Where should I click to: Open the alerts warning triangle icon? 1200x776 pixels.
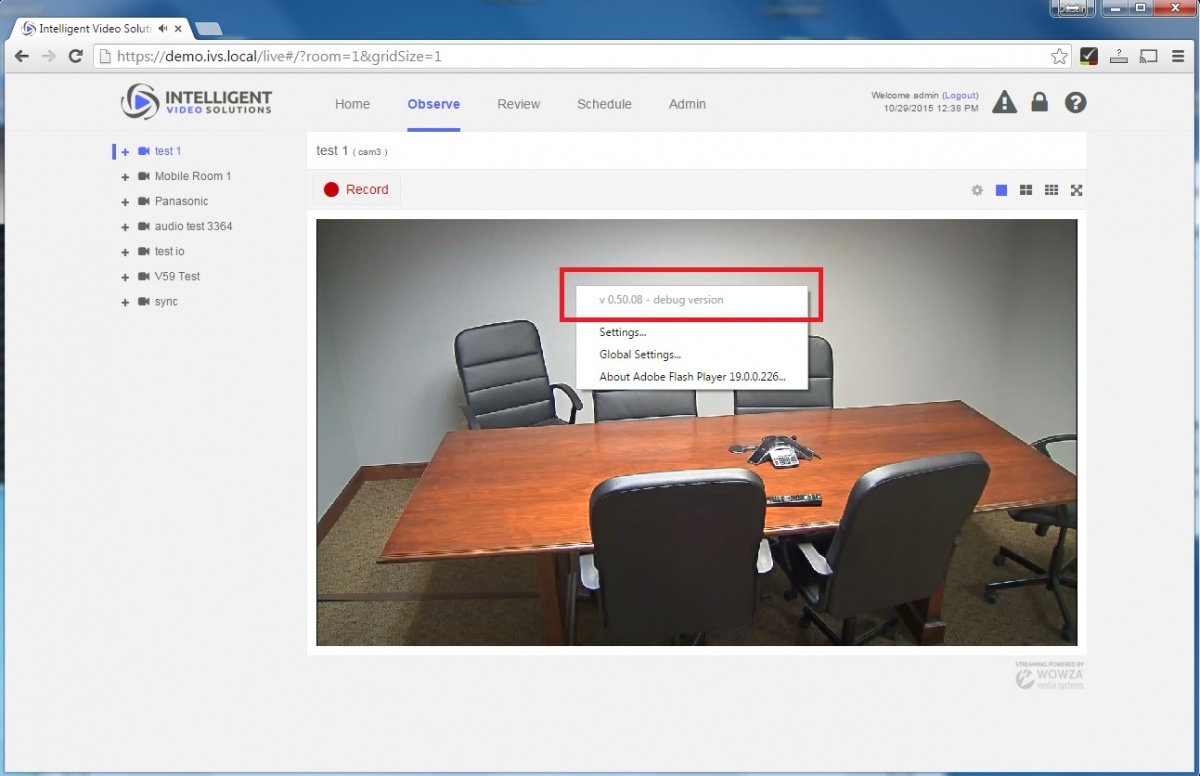[x=1004, y=102]
